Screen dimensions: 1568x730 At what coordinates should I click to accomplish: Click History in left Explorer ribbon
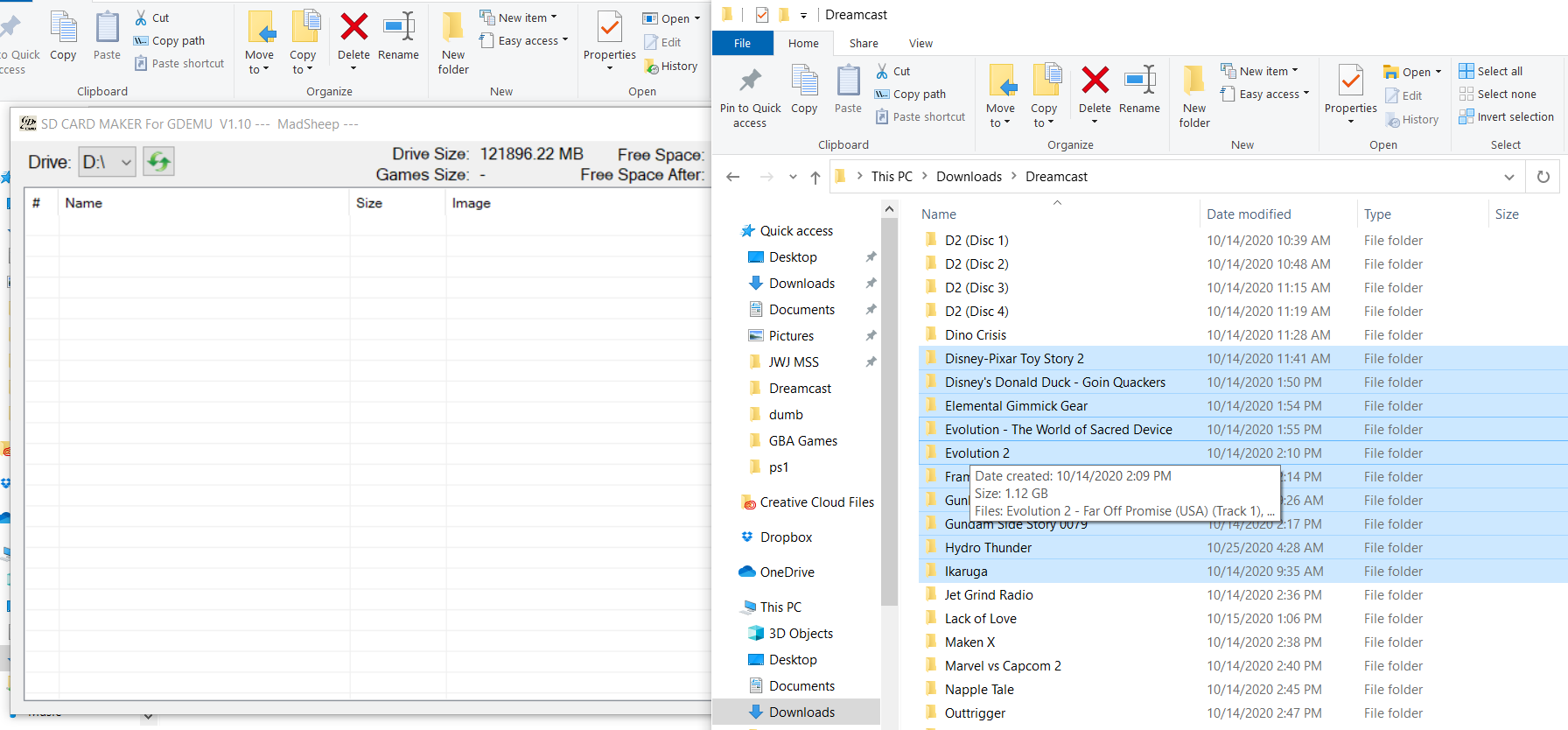671,67
